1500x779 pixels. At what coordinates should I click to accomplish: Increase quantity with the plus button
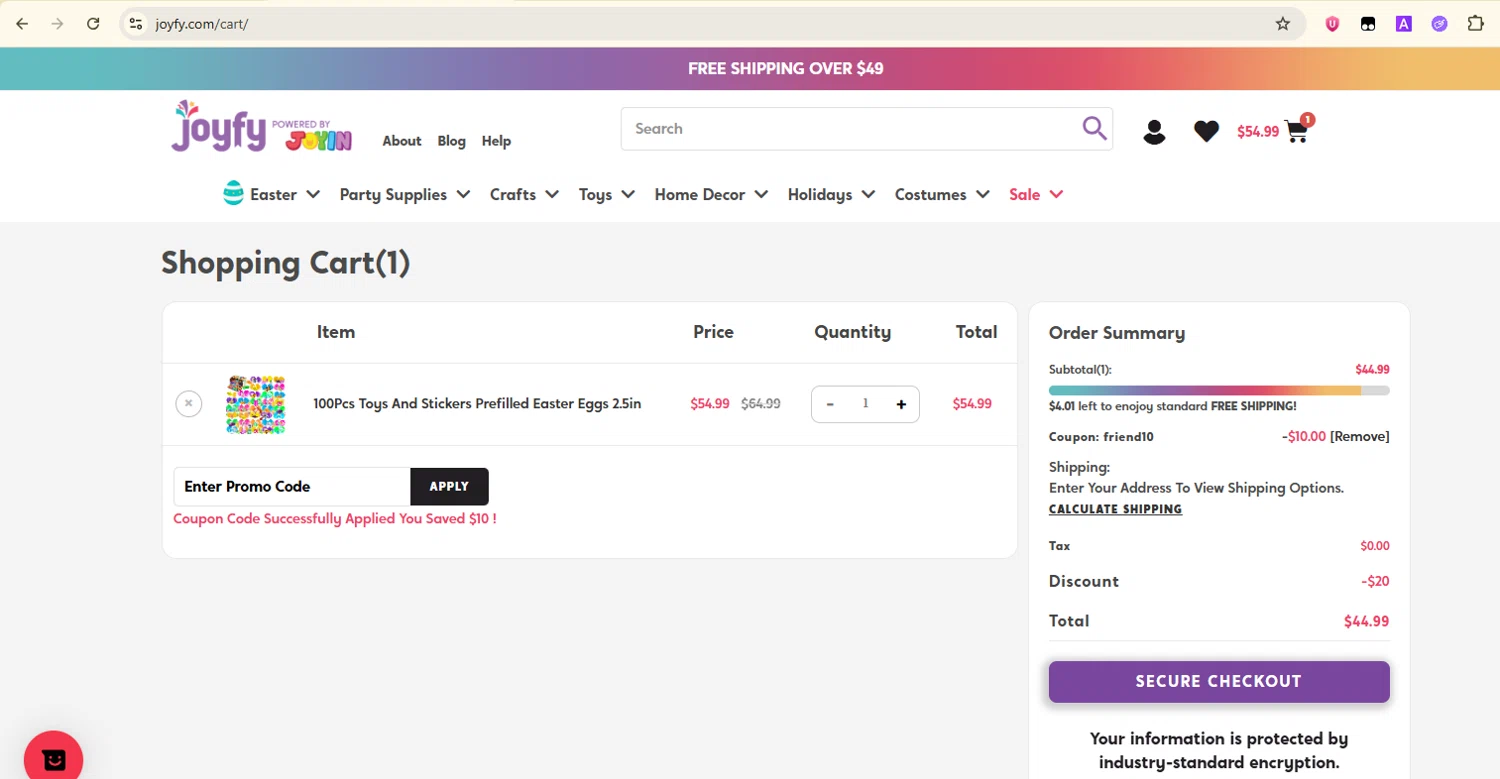(901, 404)
